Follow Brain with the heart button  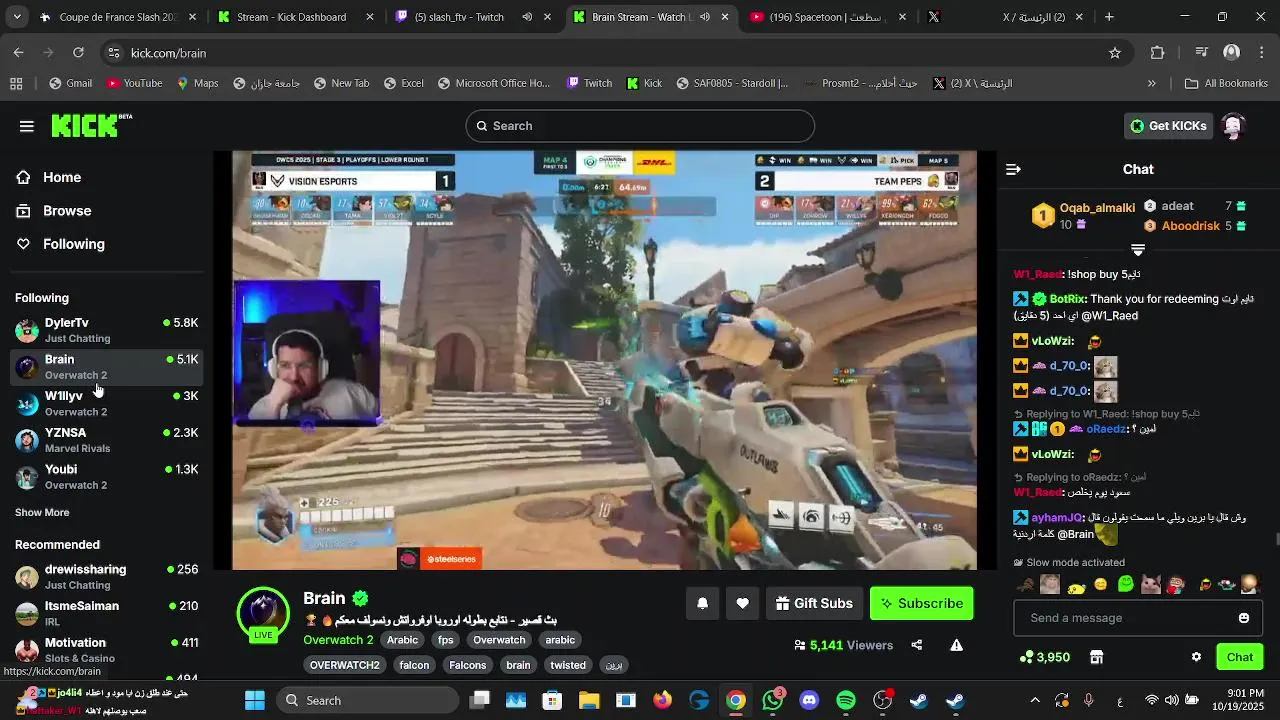click(742, 603)
